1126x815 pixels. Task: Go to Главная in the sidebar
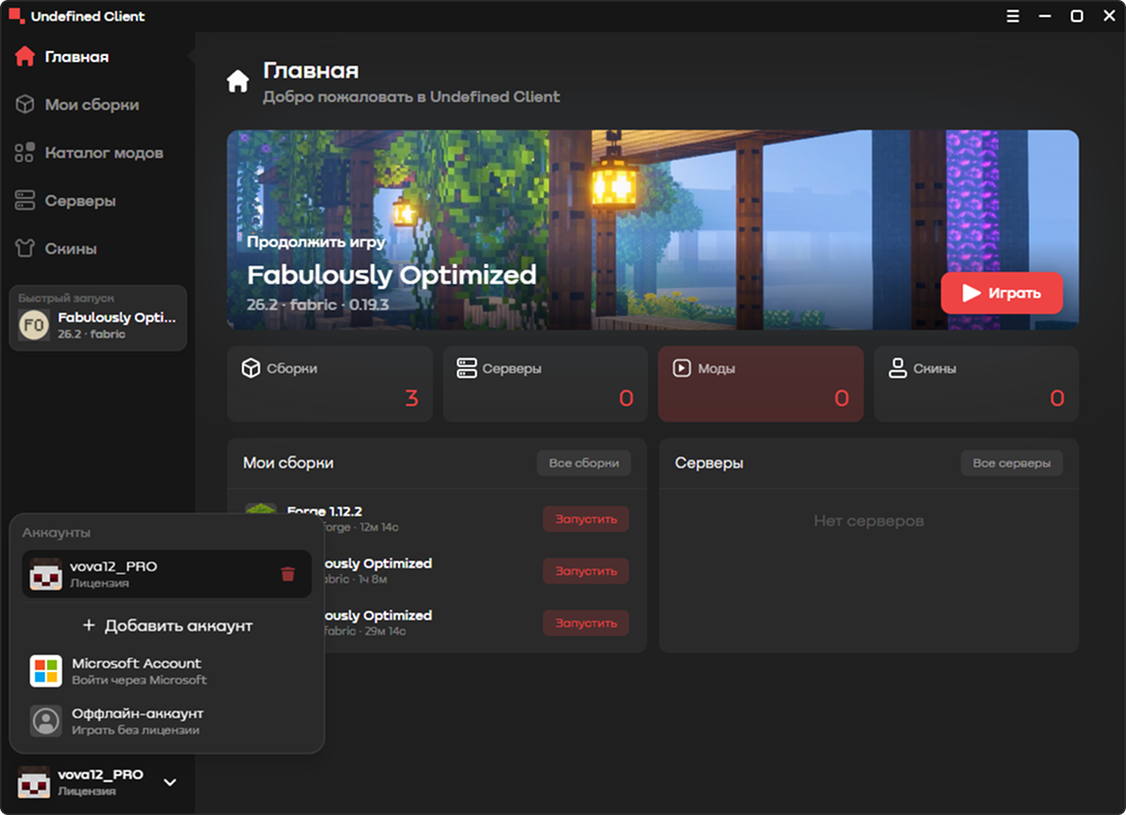(97, 57)
